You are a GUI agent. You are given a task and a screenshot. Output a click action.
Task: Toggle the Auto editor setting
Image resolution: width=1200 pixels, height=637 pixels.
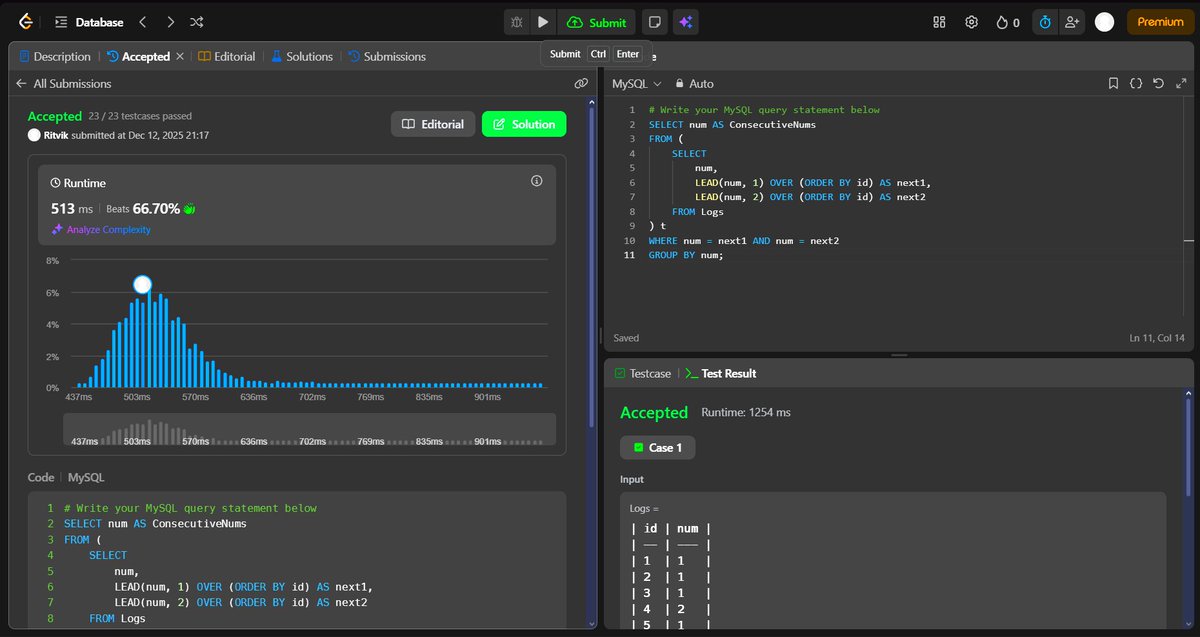[694, 84]
